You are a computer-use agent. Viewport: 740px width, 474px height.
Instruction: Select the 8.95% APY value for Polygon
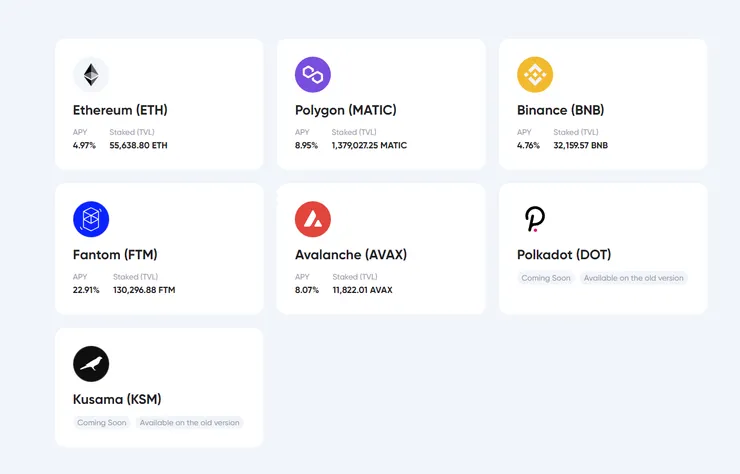pyautogui.click(x=306, y=145)
